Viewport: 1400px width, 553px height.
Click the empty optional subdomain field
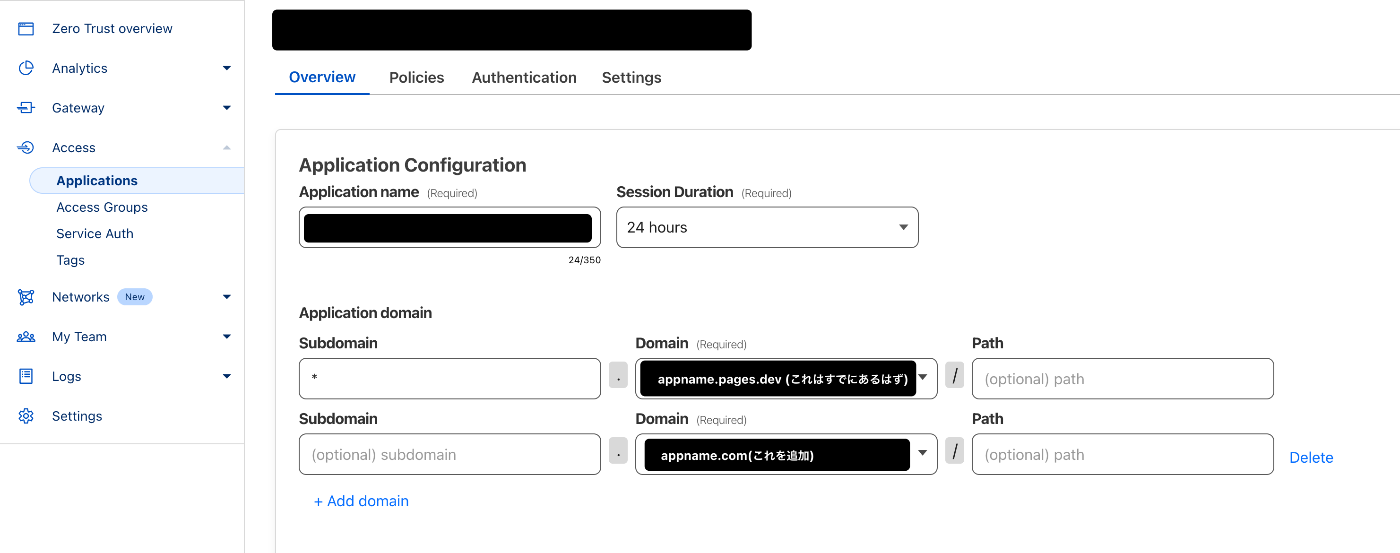[x=450, y=454]
